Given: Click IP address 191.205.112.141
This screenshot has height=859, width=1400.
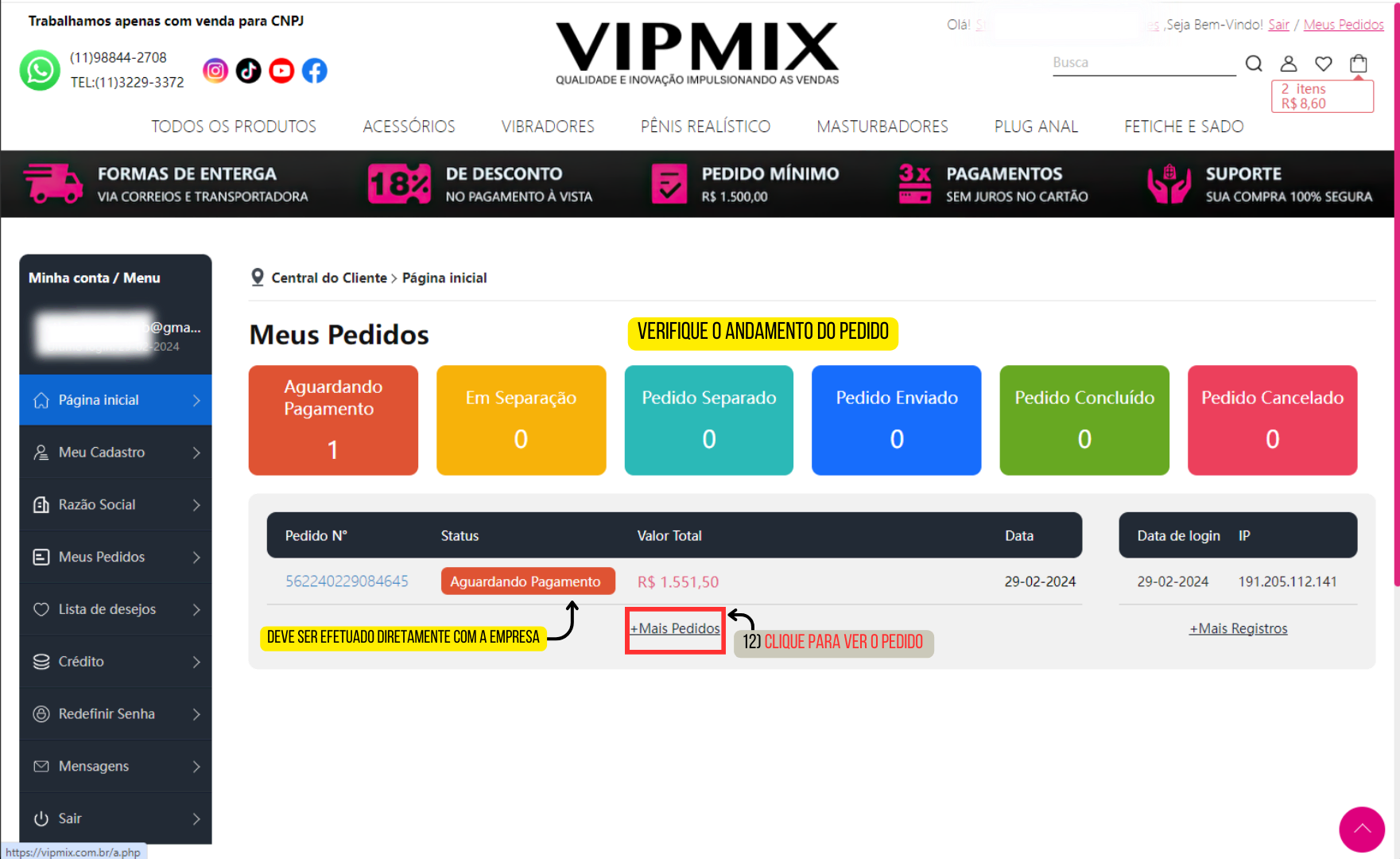Looking at the screenshot, I should [1287, 581].
